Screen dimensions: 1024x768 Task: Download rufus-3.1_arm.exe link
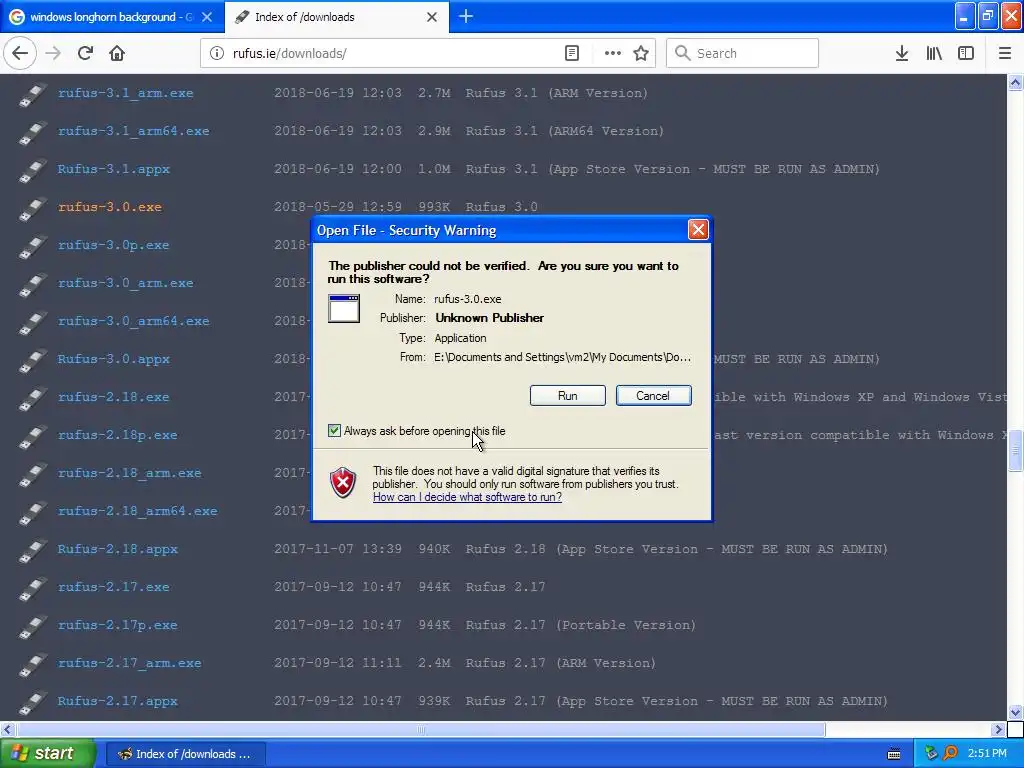[125, 93]
